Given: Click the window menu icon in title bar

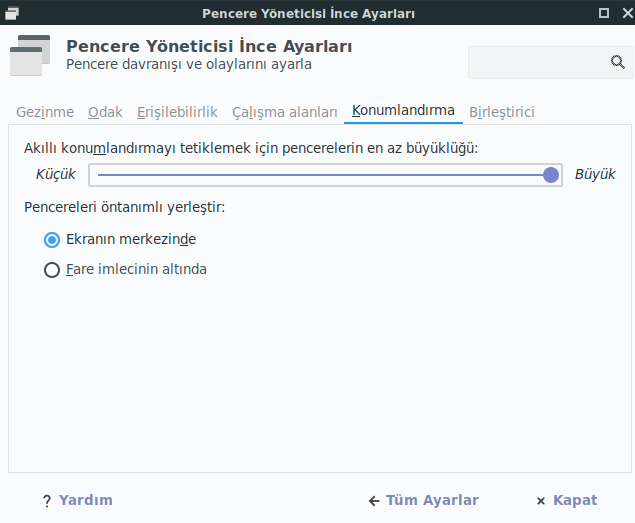Looking at the screenshot, I should (x=12, y=13).
